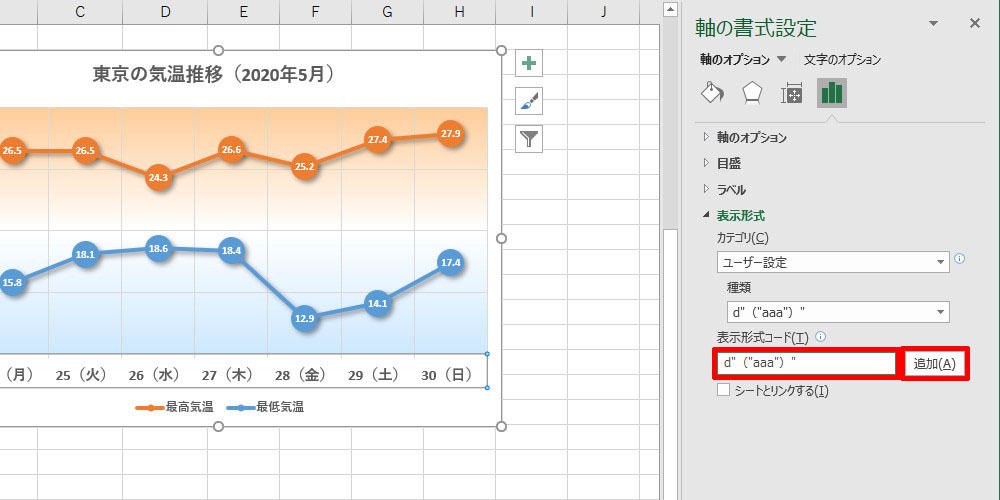Viewport: 1000px width, 500px height.
Task: Select column C header
Action: (80, 11)
